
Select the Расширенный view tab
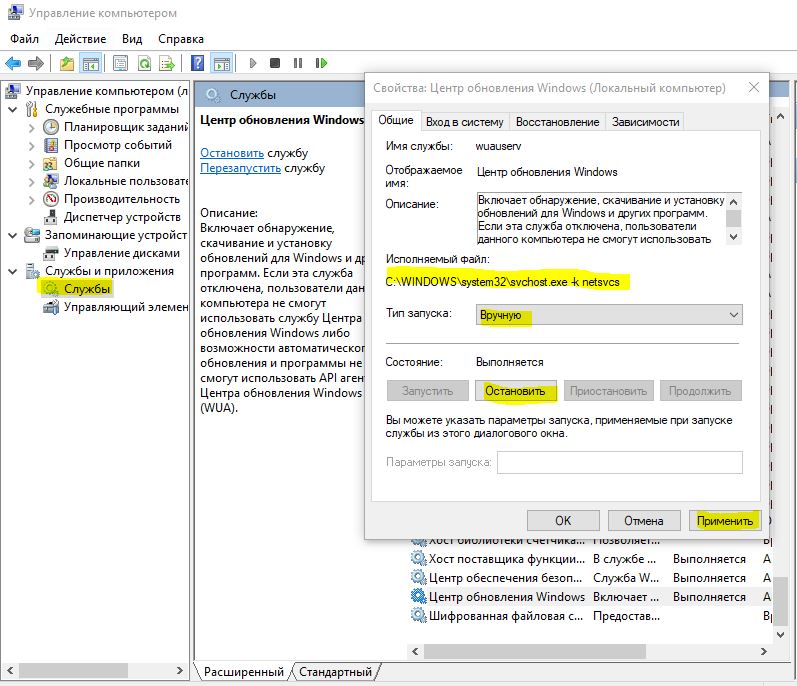243,672
